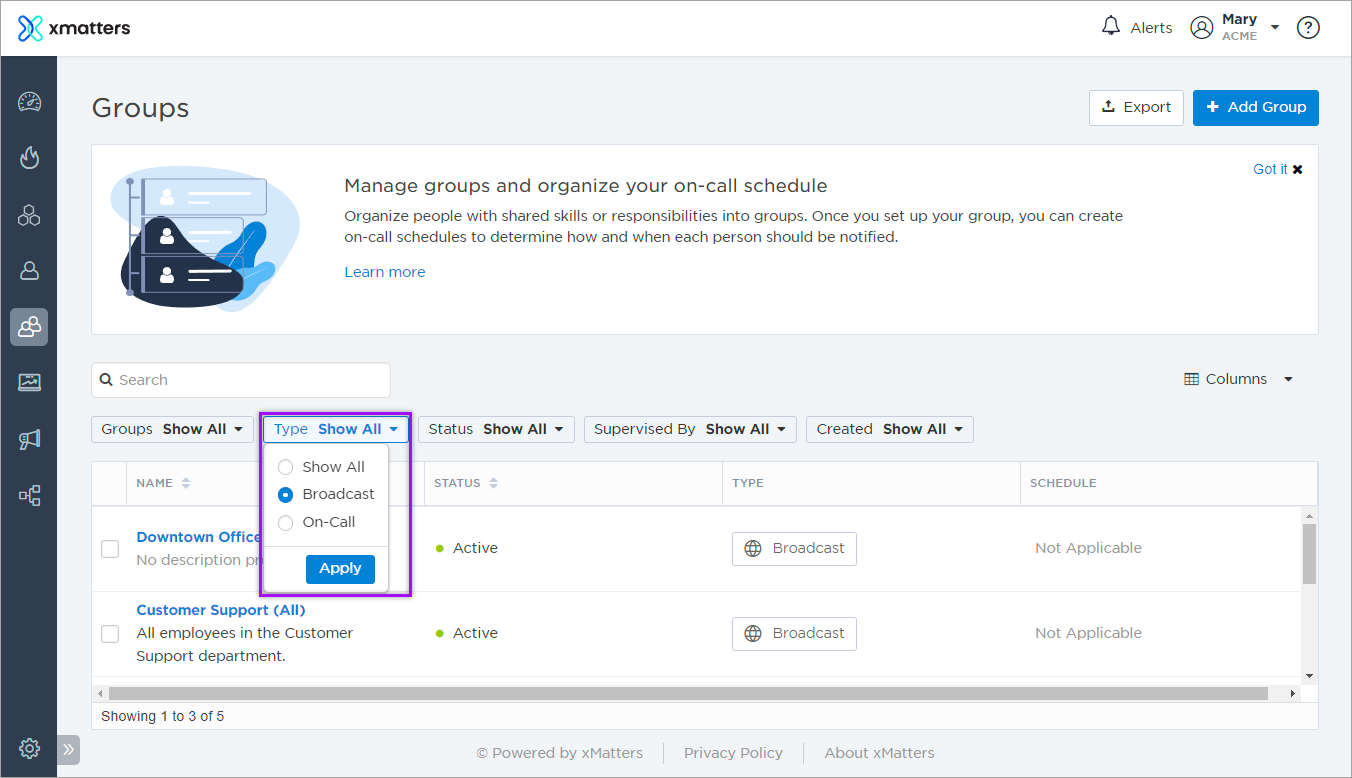Open the Customer Support (All) group link

221,610
